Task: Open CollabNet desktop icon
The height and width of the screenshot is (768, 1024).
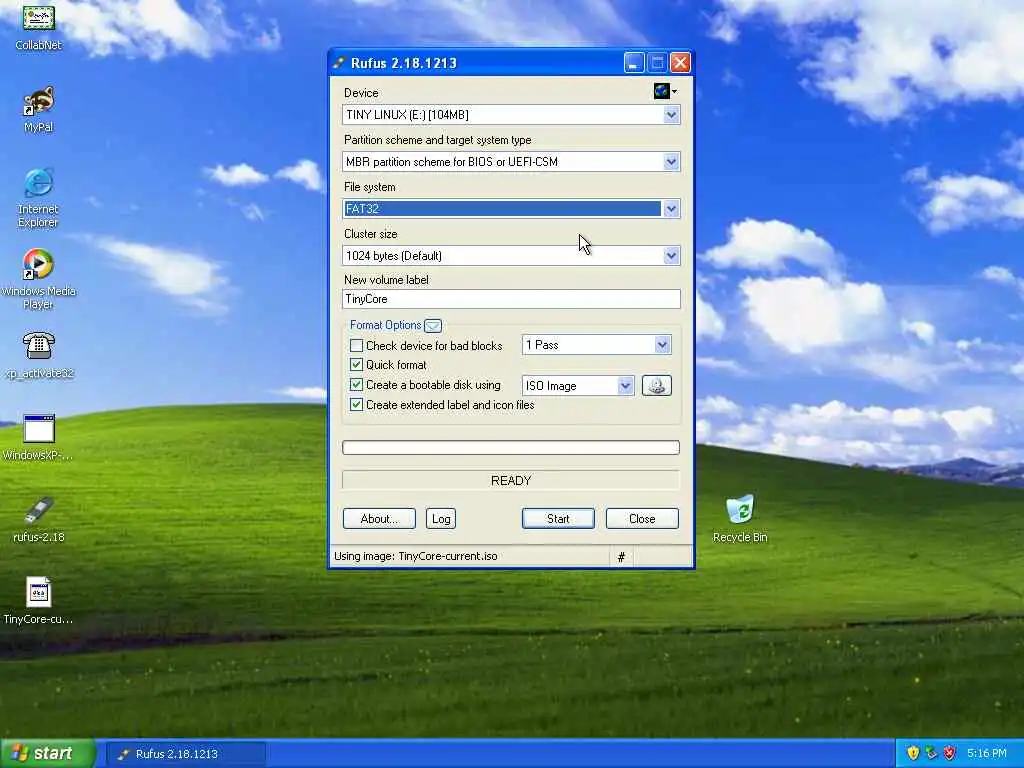Action: 39,26
